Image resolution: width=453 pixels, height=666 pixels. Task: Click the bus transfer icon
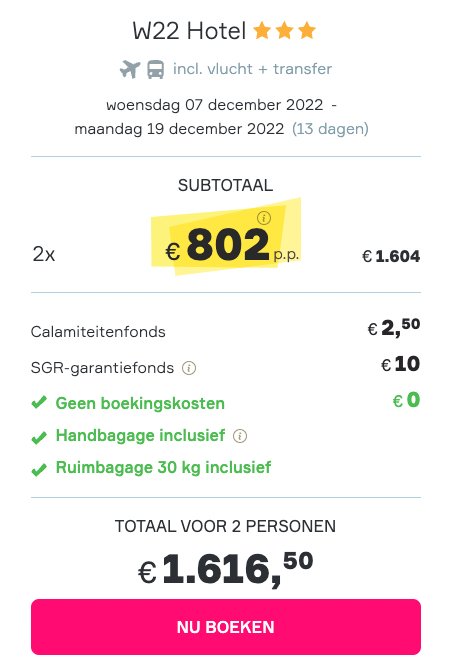(x=155, y=69)
